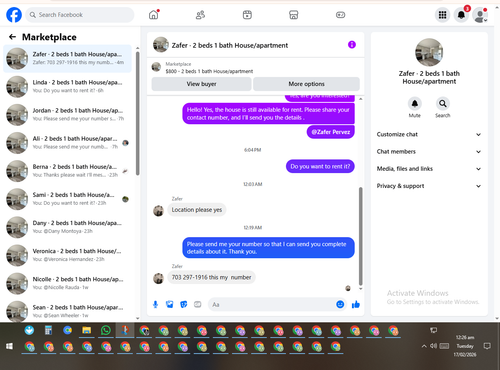500x370 pixels.
Task: Open Sean conversation in list
Action: [67, 311]
